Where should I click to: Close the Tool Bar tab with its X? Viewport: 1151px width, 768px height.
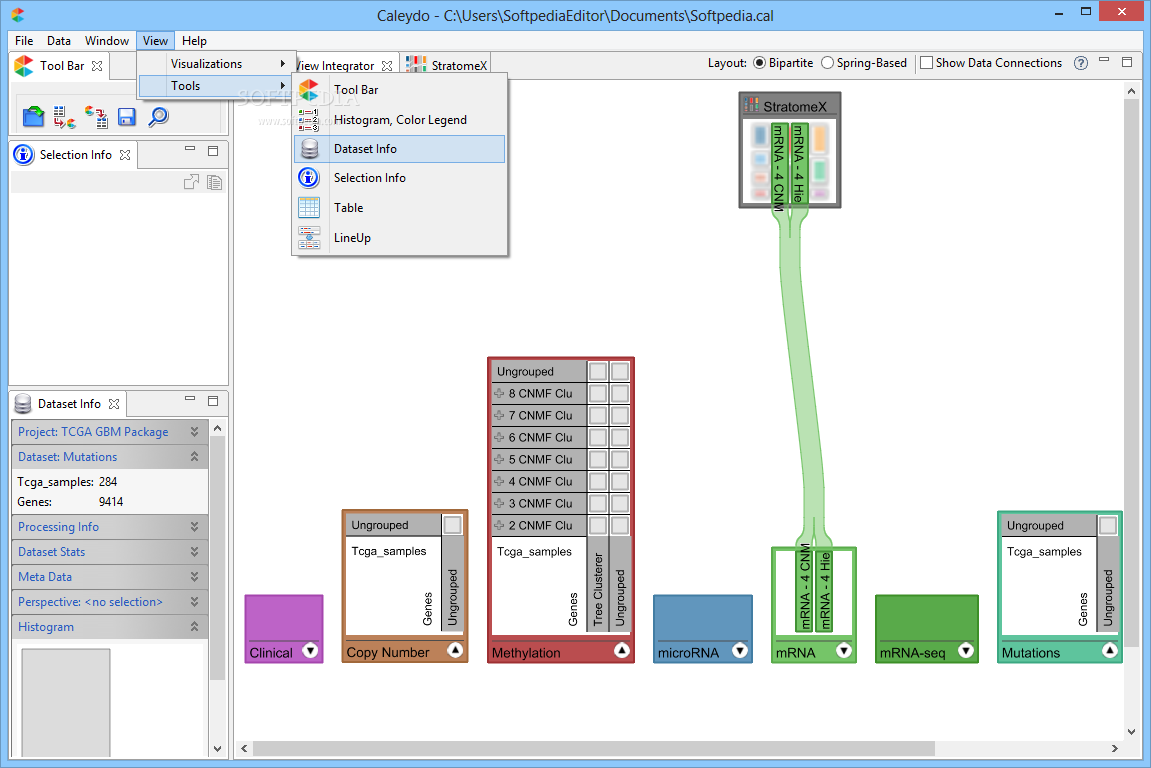coord(97,66)
